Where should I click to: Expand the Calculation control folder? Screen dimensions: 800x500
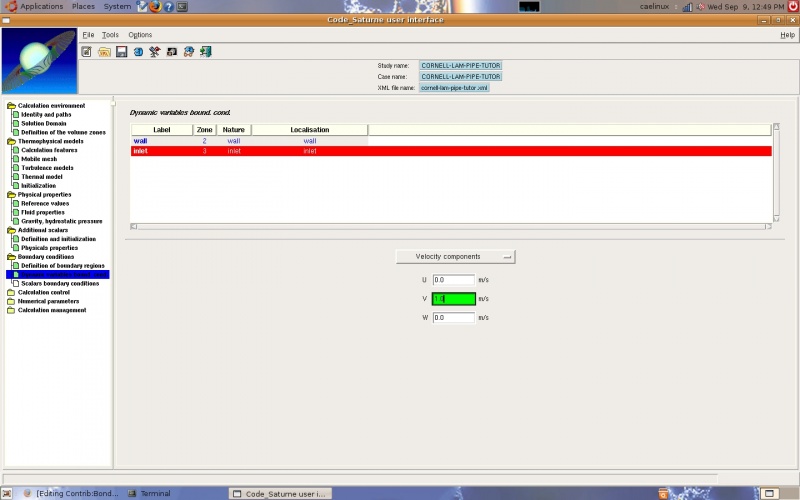click(x=11, y=292)
